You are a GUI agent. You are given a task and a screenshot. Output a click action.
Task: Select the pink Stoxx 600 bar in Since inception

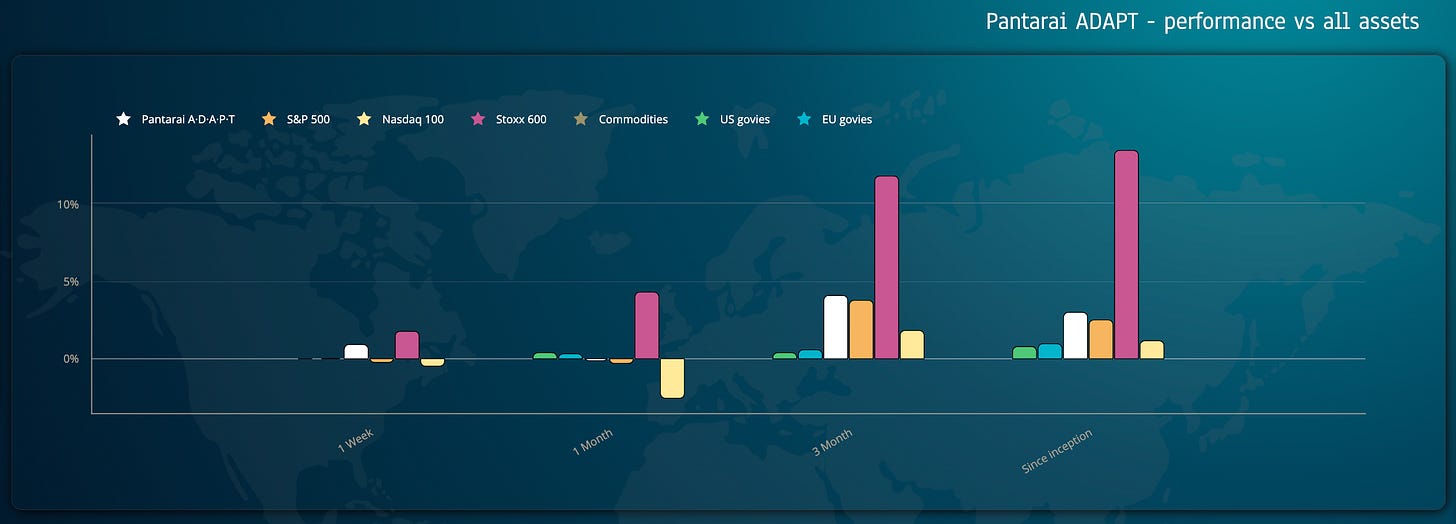[1127, 254]
